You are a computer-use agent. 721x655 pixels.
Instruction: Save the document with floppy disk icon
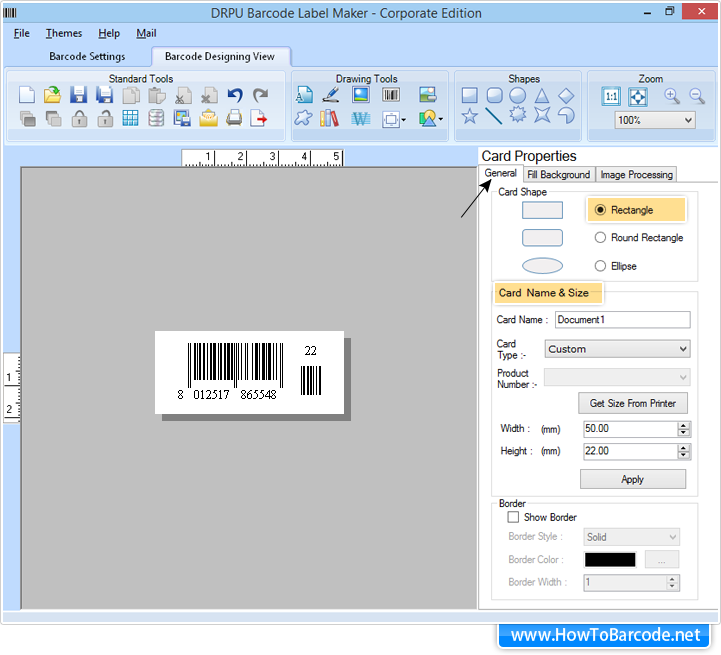[x=79, y=95]
